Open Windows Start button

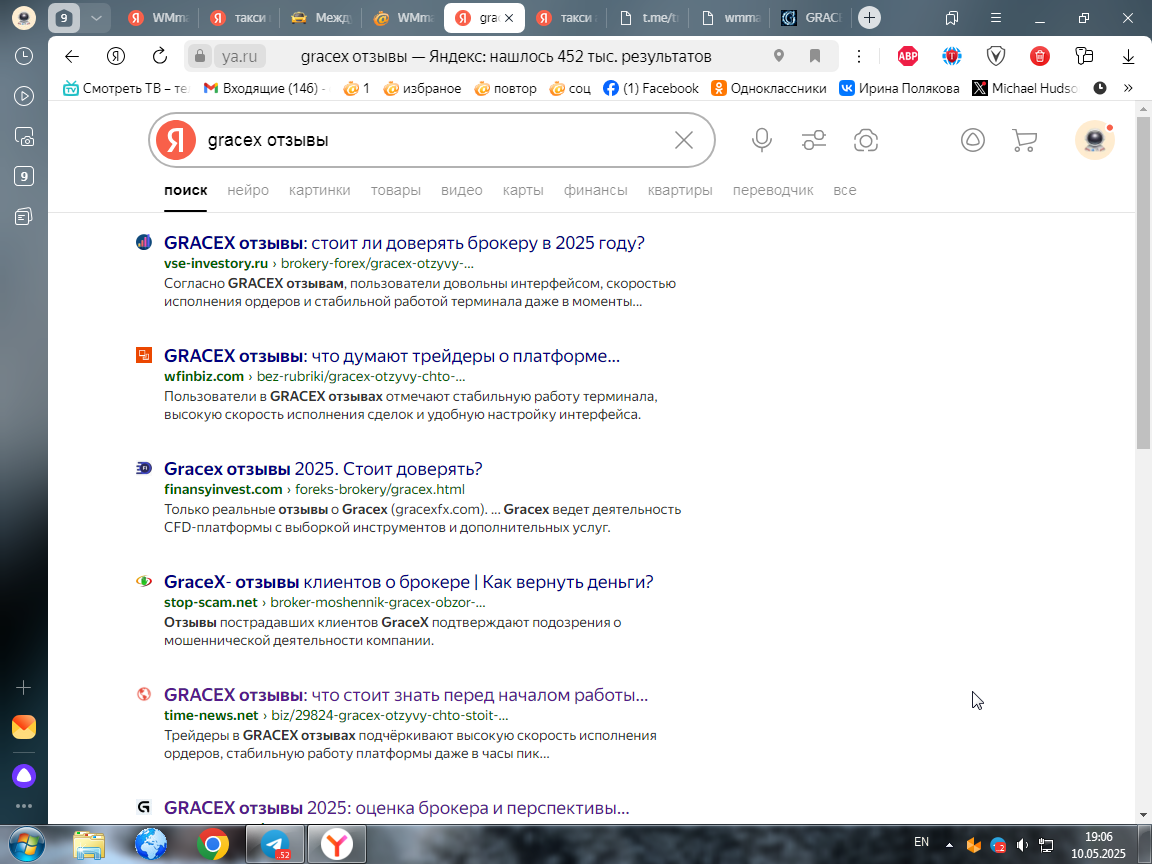click(x=26, y=845)
